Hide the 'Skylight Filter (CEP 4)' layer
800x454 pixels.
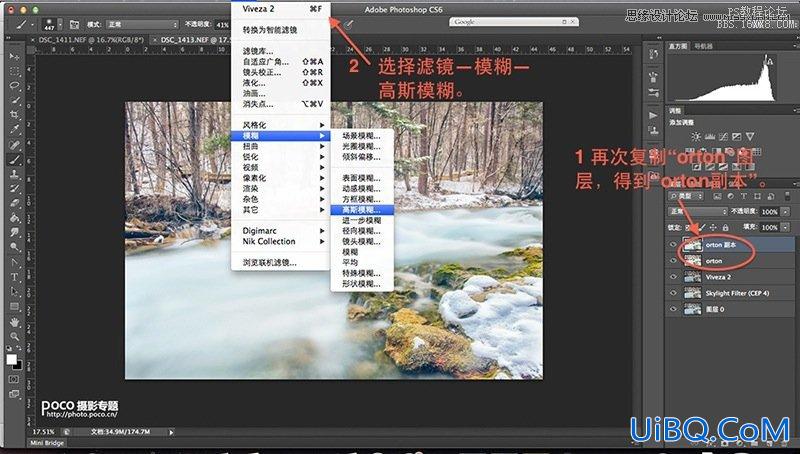[673, 293]
